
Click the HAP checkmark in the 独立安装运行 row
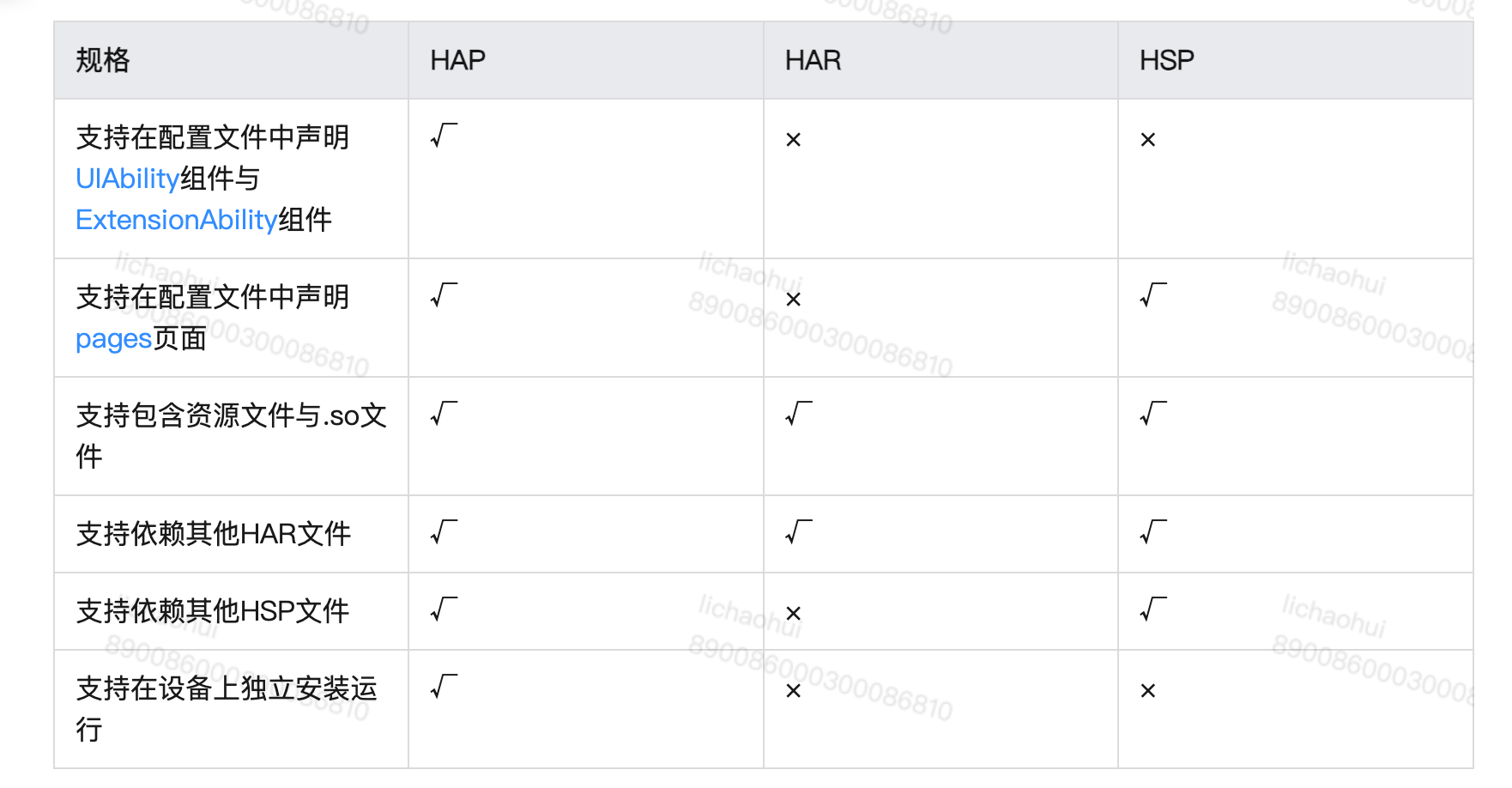(x=444, y=687)
